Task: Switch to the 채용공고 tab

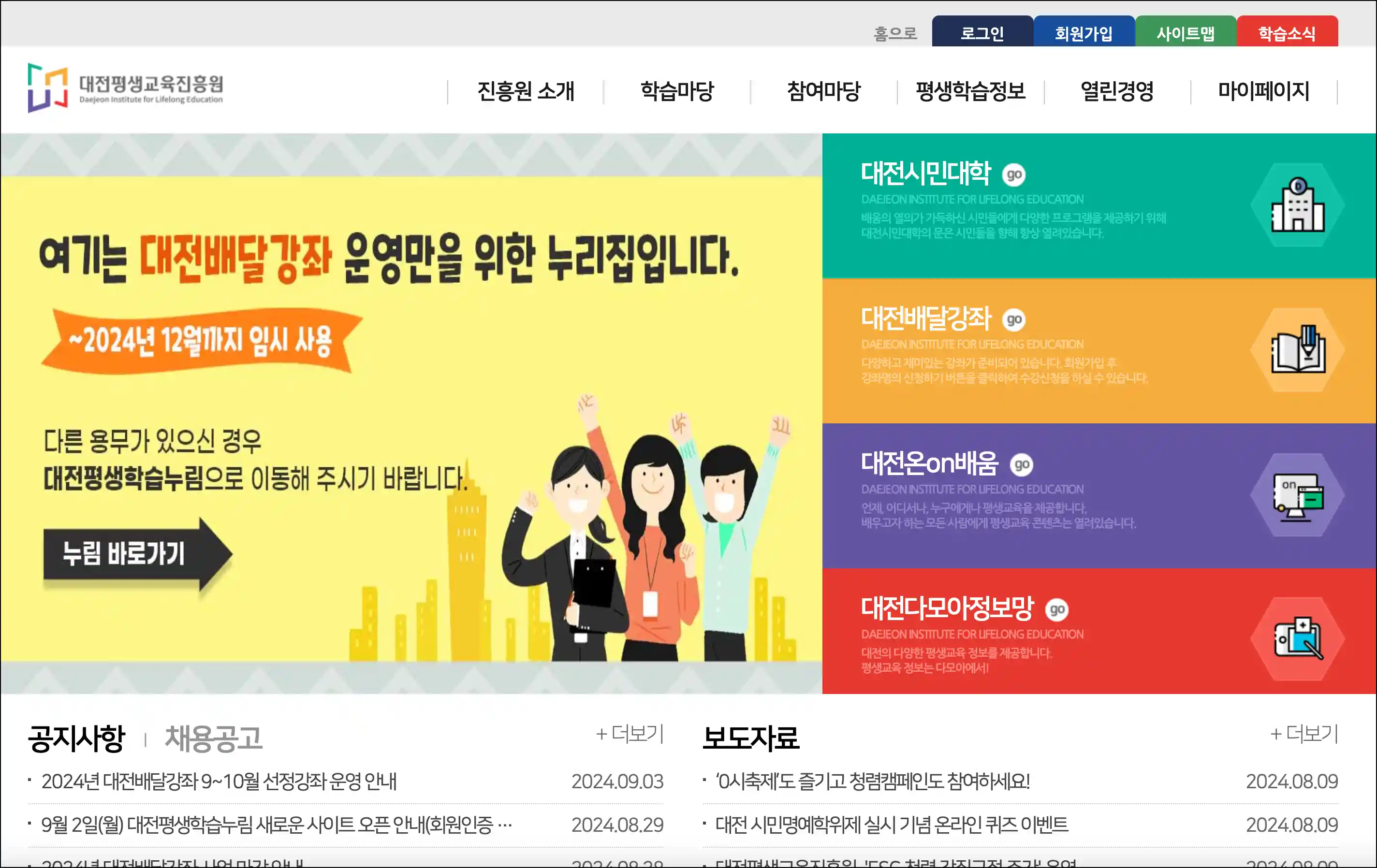Action: (213, 738)
